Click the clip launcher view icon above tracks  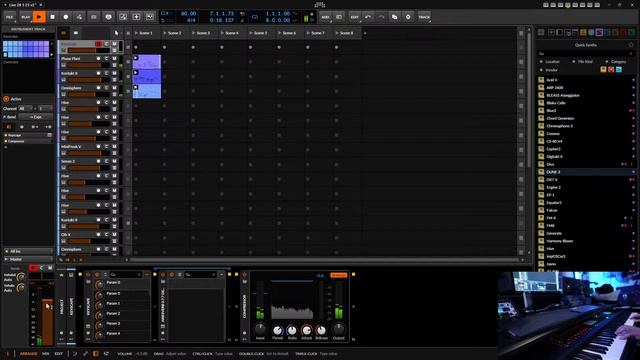coord(63,33)
